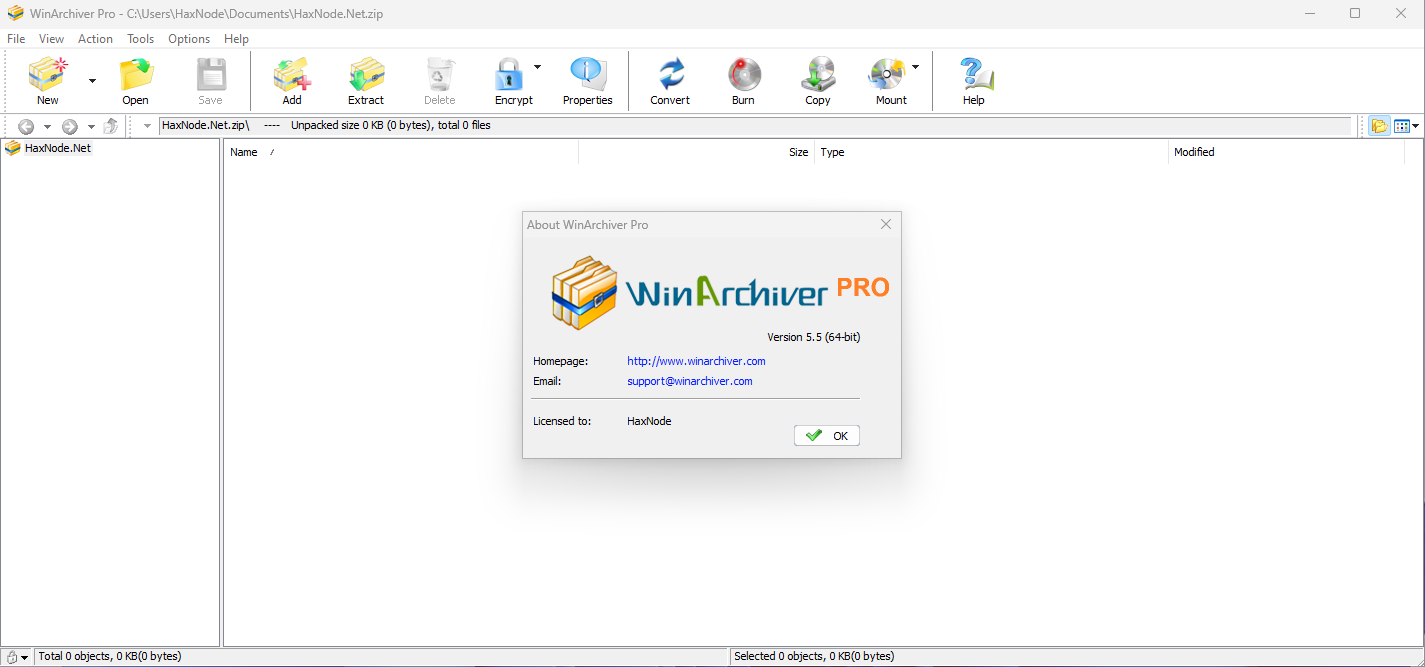Toggle the folder tree pane icon
Viewport: 1425px width, 667px height.
pyautogui.click(x=1379, y=126)
